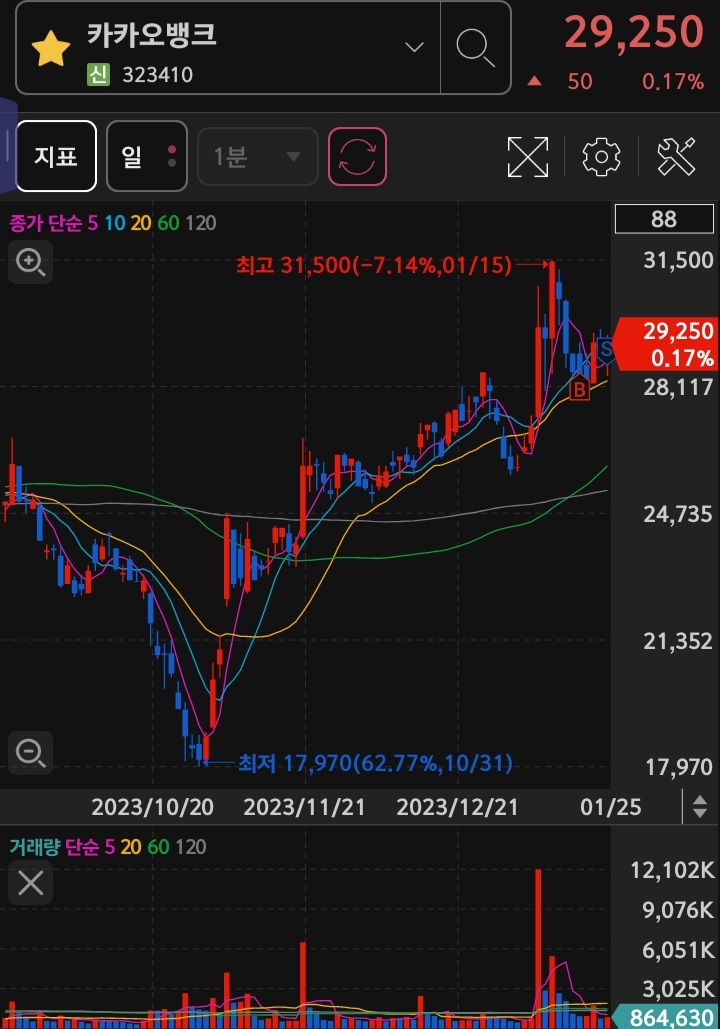Select the 5 moving average label in price legend

(x=93, y=223)
